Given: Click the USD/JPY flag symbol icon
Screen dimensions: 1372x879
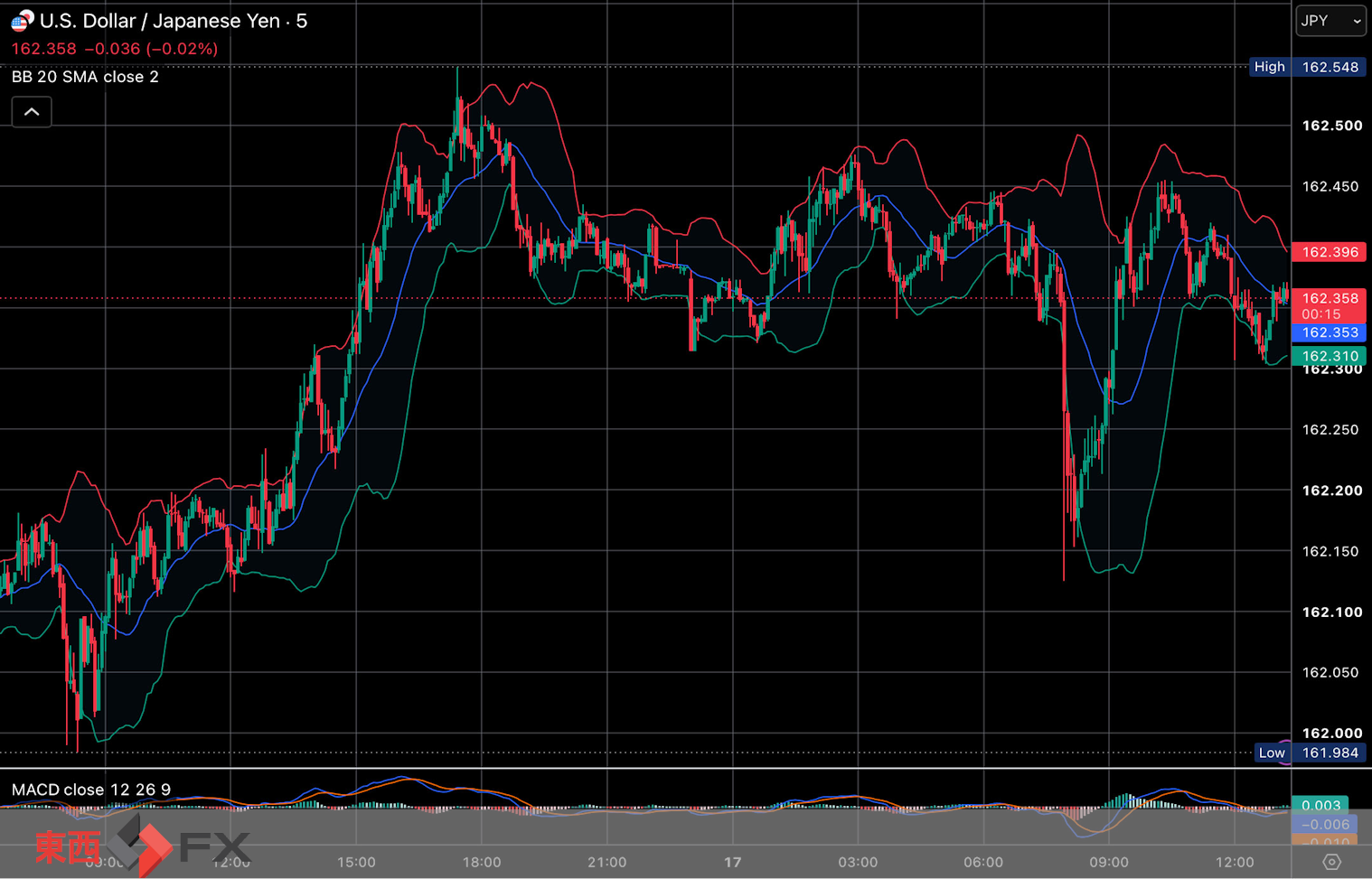Looking at the screenshot, I should 22,20.
